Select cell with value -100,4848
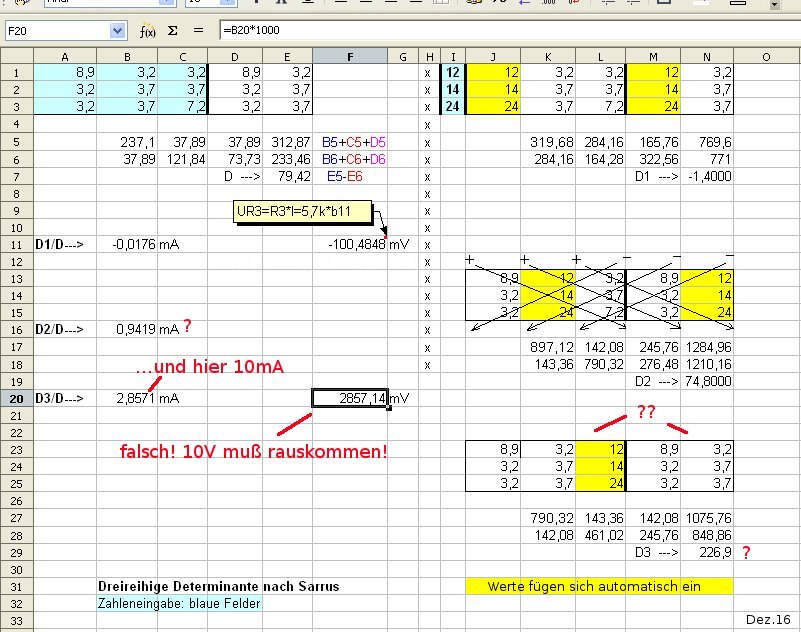Screen dimensions: 801x632 (x=350, y=245)
